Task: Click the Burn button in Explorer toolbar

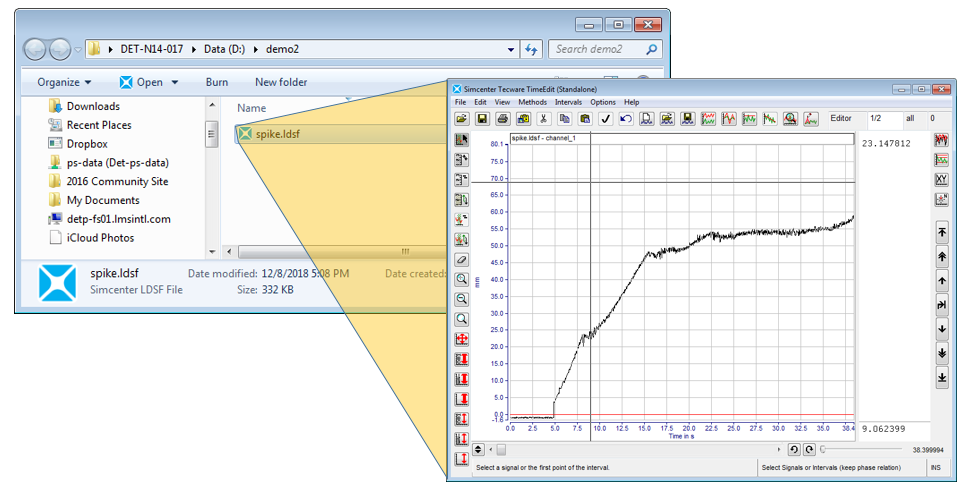Action: coord(216,82)
